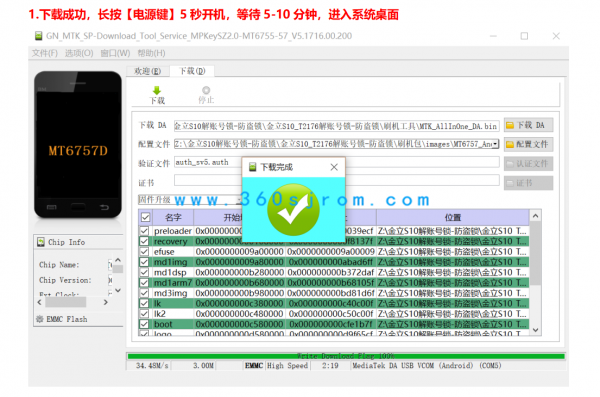Viewport: 600px width, 397px height.
Task: Click the Stop icon in toolbar
Action: [206, 90]
